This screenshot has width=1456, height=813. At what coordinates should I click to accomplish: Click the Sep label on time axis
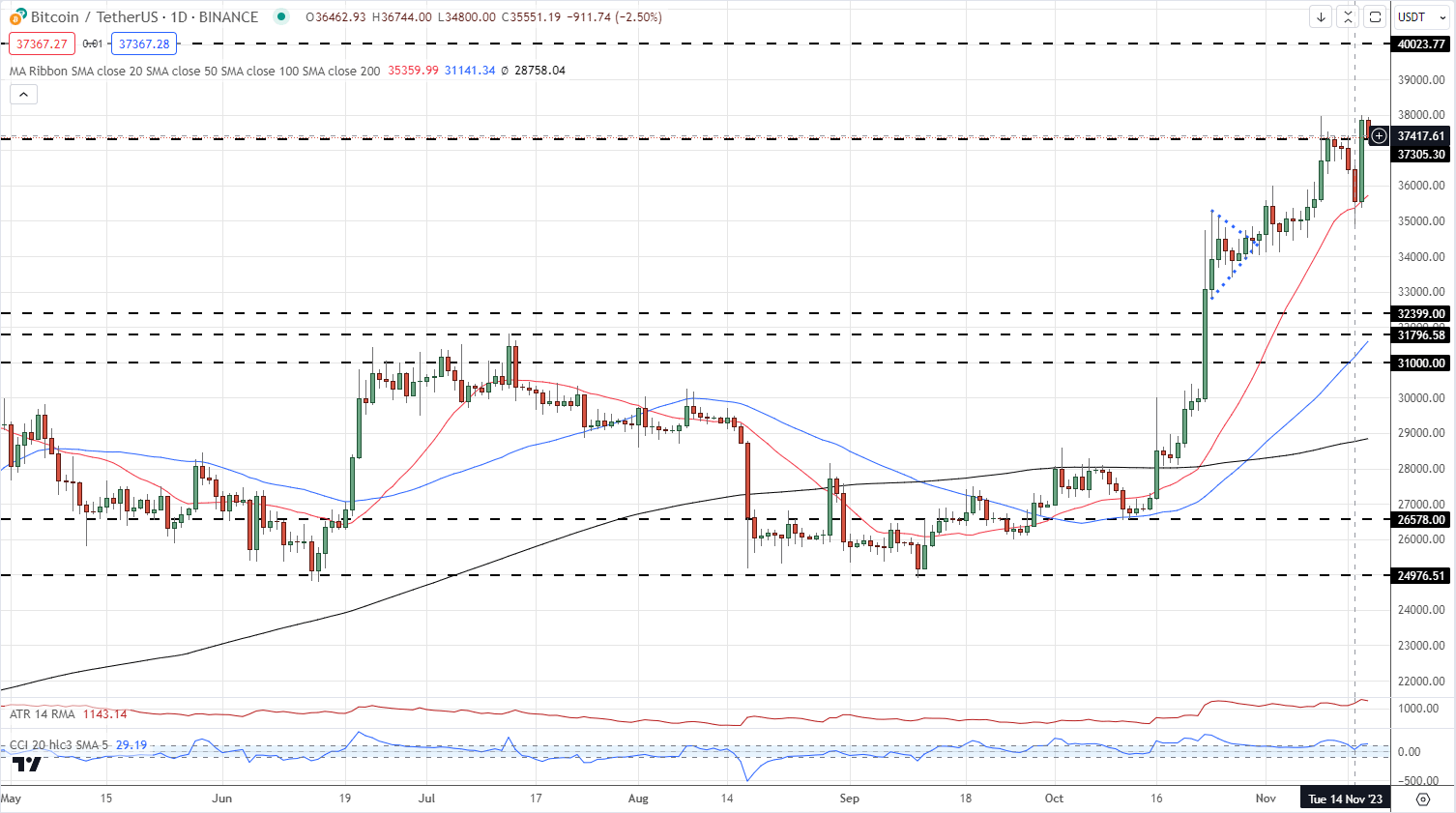coord(849,798)
